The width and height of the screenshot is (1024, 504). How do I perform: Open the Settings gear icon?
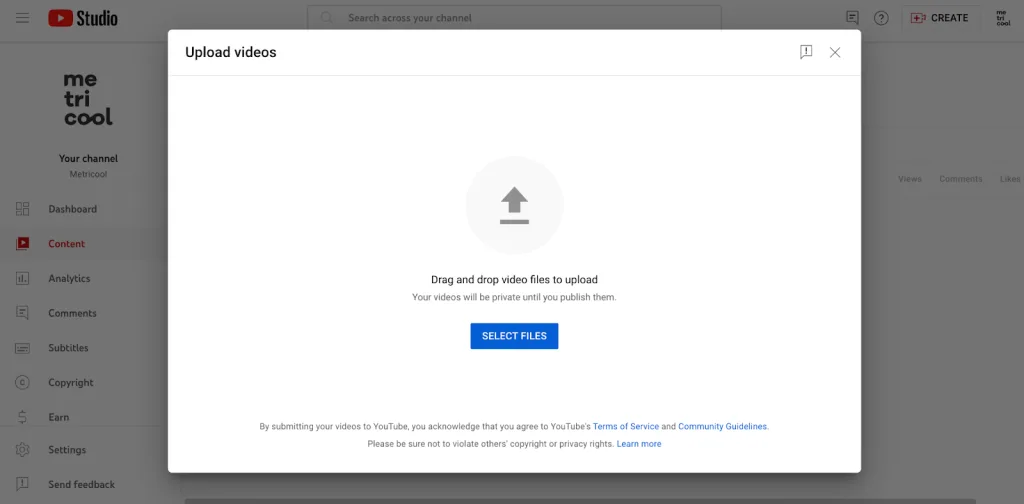(22, 450)
